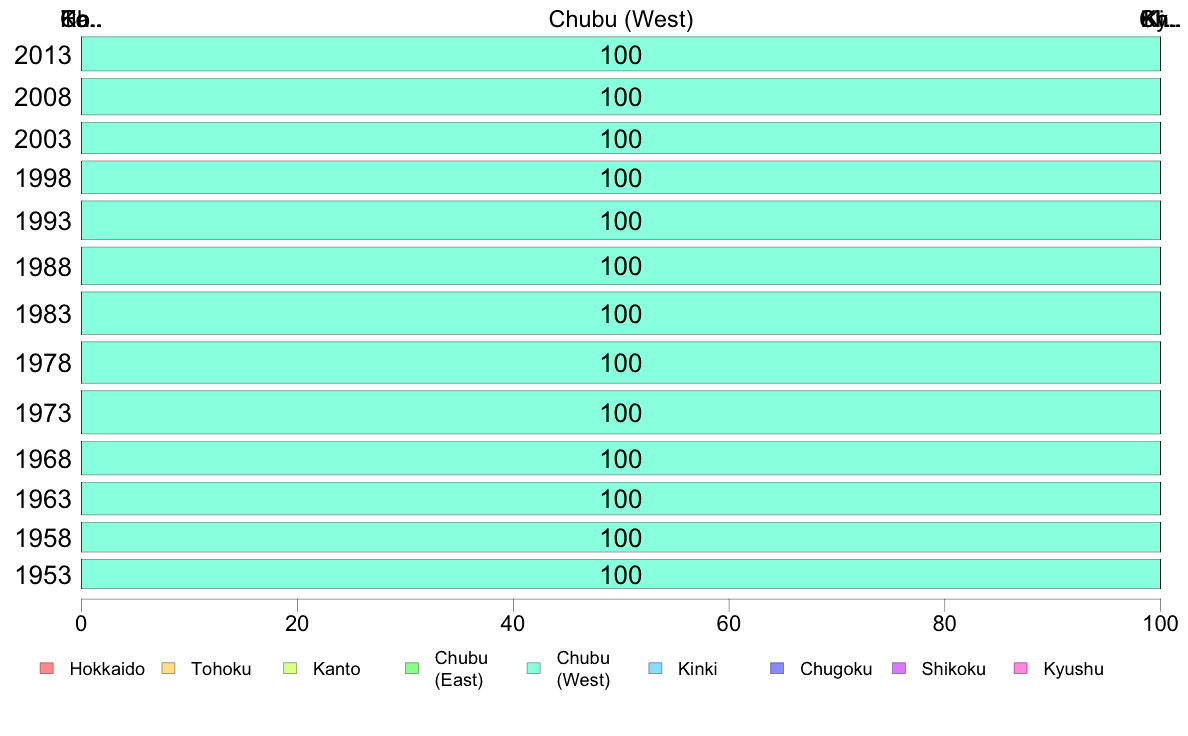The image size is (1188, 736).
Task: Click the Shikoku purple legend swatch
Action: tap(898, 669)
